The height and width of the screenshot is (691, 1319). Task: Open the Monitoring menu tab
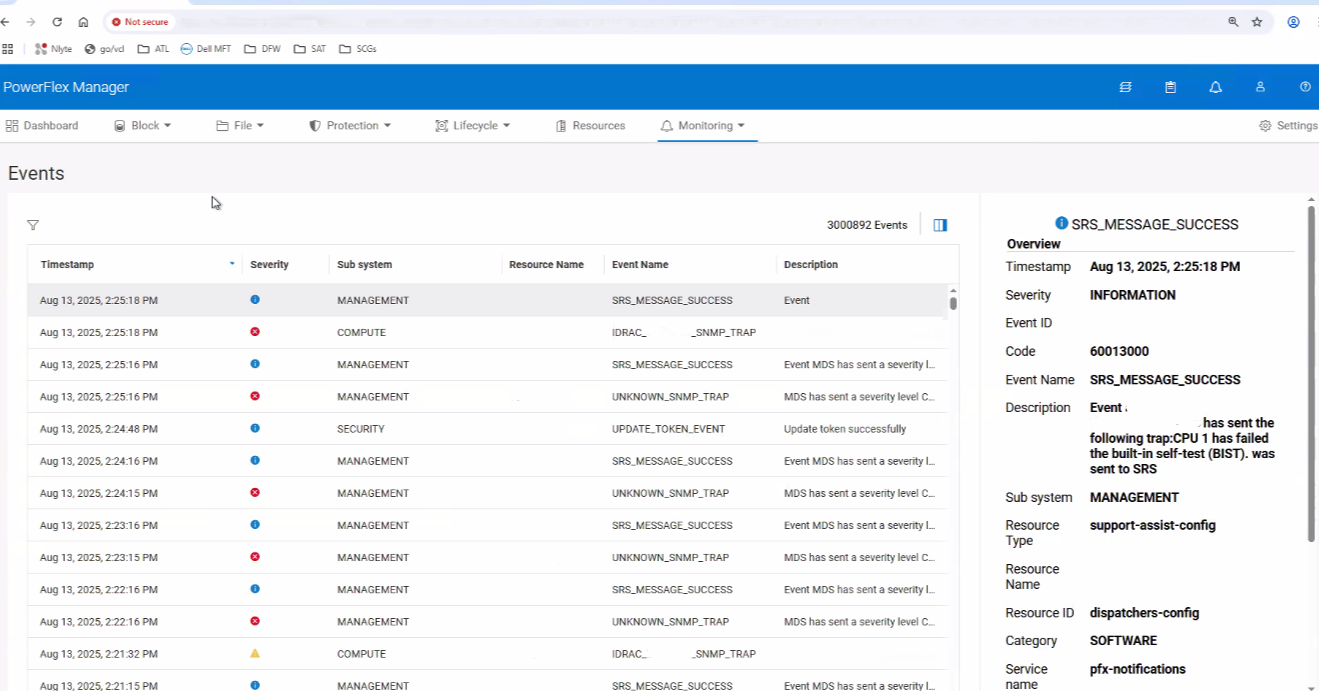click(x=704, y=126)
